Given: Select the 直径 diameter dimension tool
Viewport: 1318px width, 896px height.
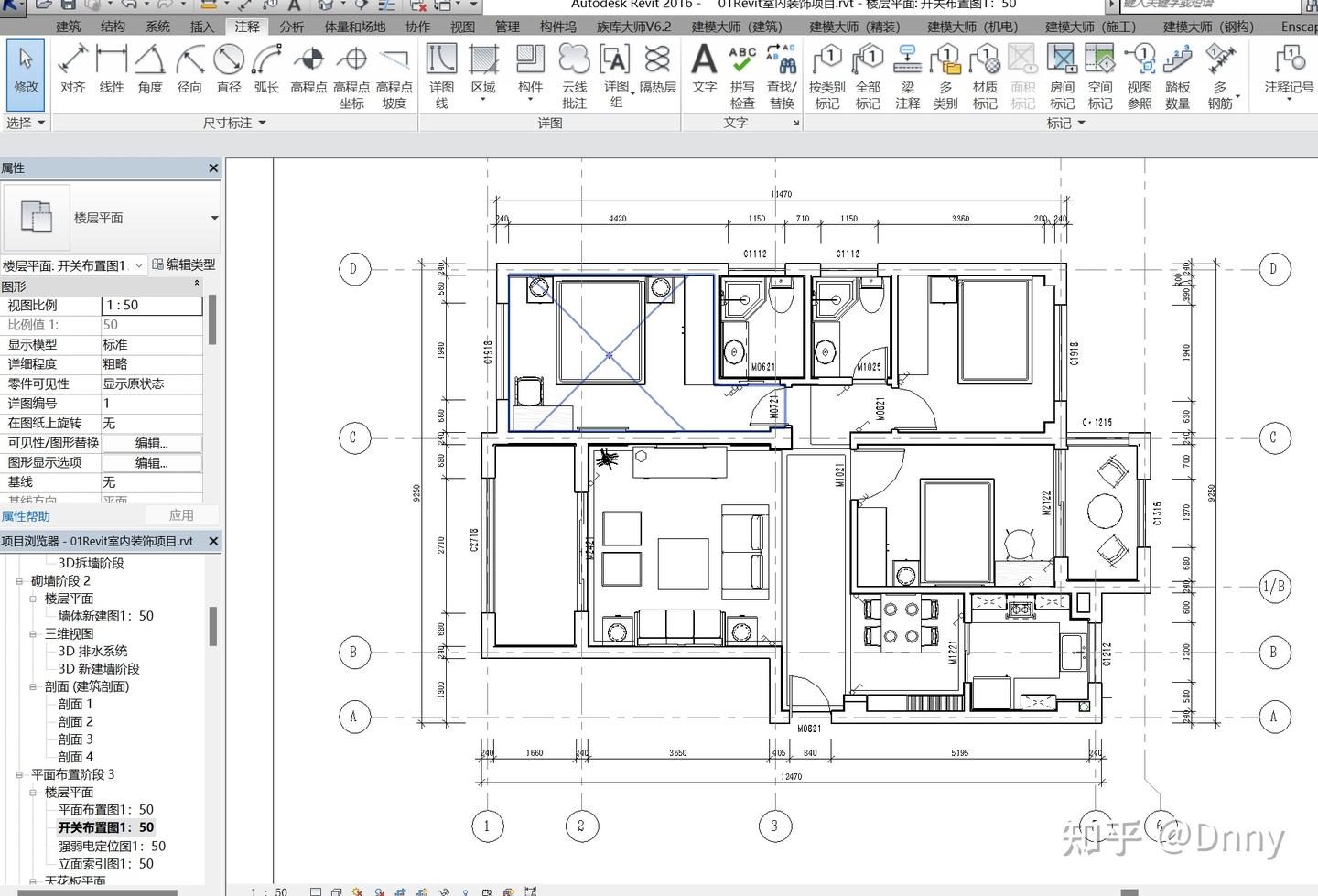Looking at the screenshot, I should tap(229, 70).
